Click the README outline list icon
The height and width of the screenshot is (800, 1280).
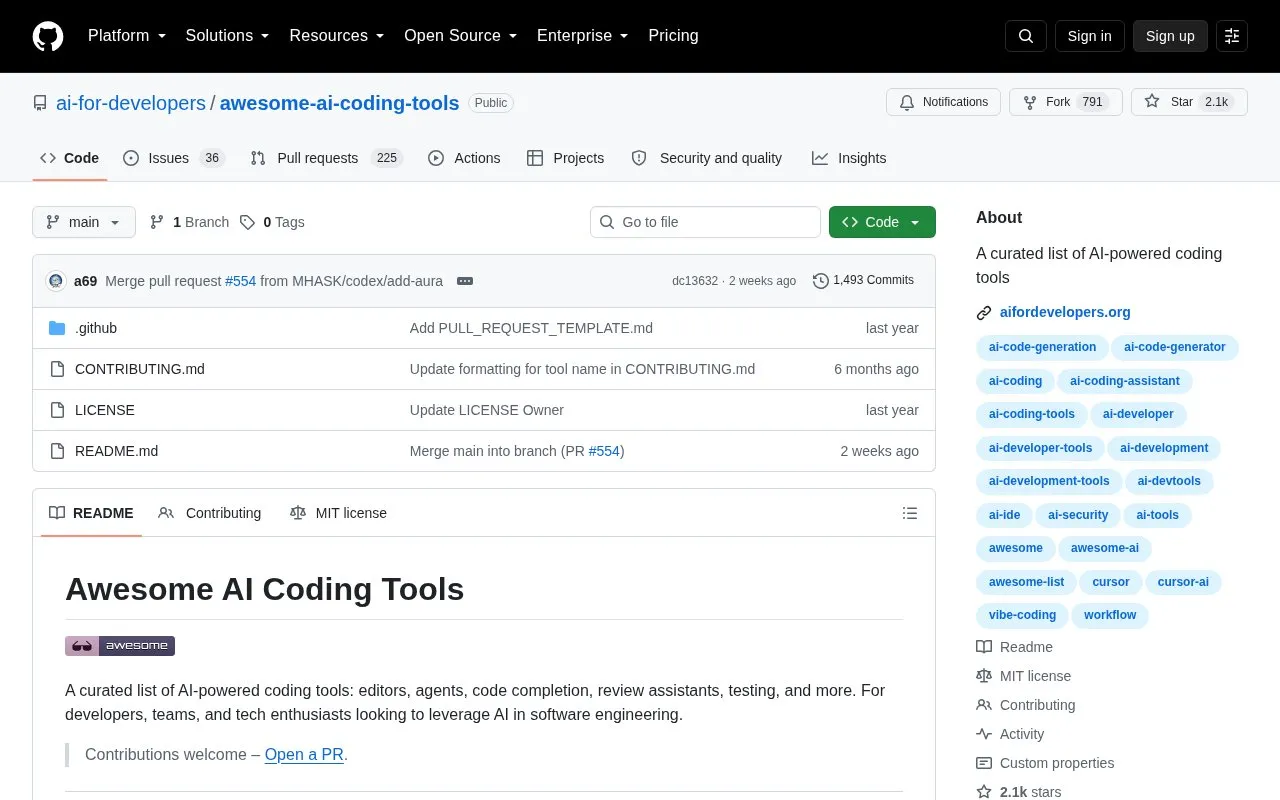coord(910,513)
